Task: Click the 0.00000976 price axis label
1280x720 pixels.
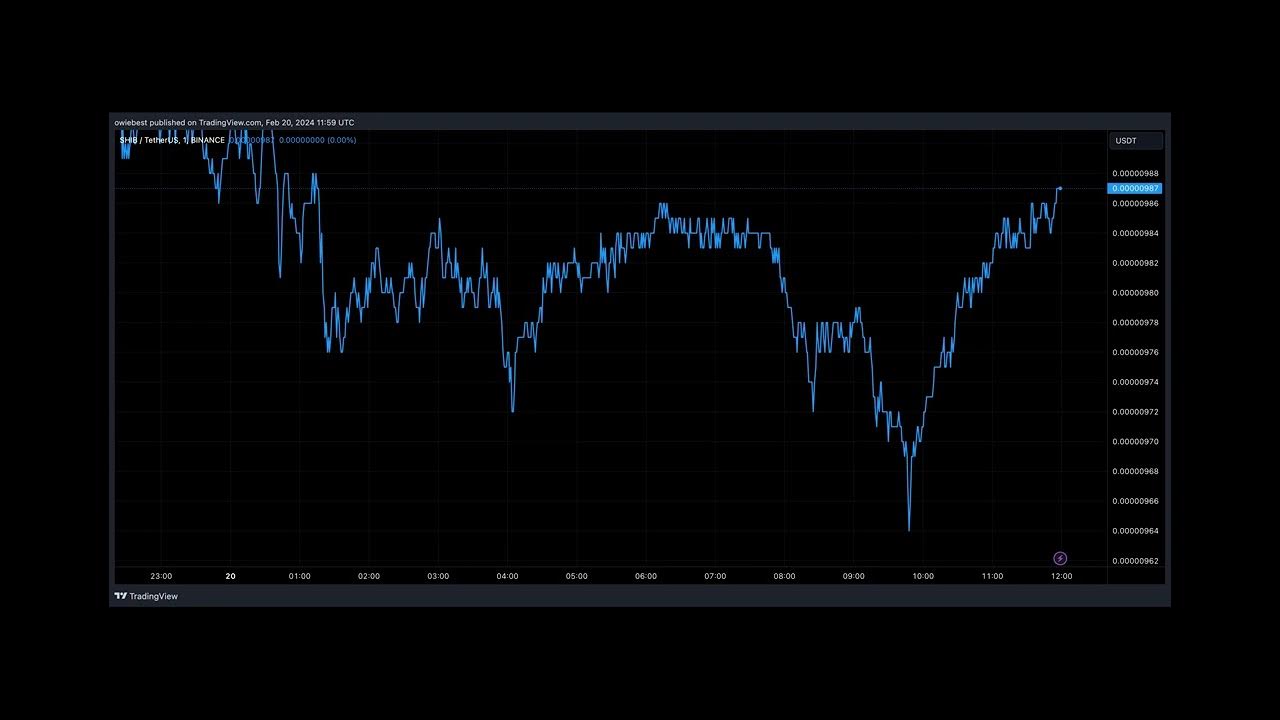Action: tap(1135, 352)
